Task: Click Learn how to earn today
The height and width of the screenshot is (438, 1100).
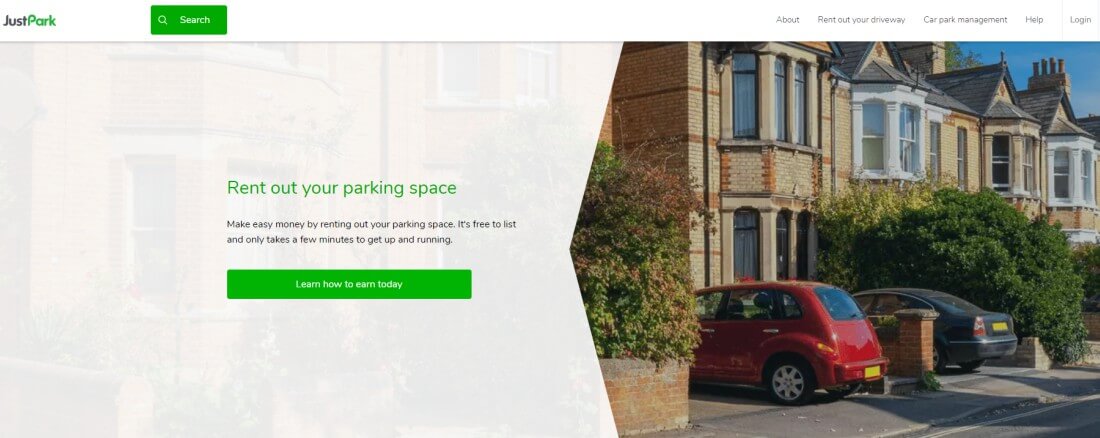Action: tap(349, 284)
